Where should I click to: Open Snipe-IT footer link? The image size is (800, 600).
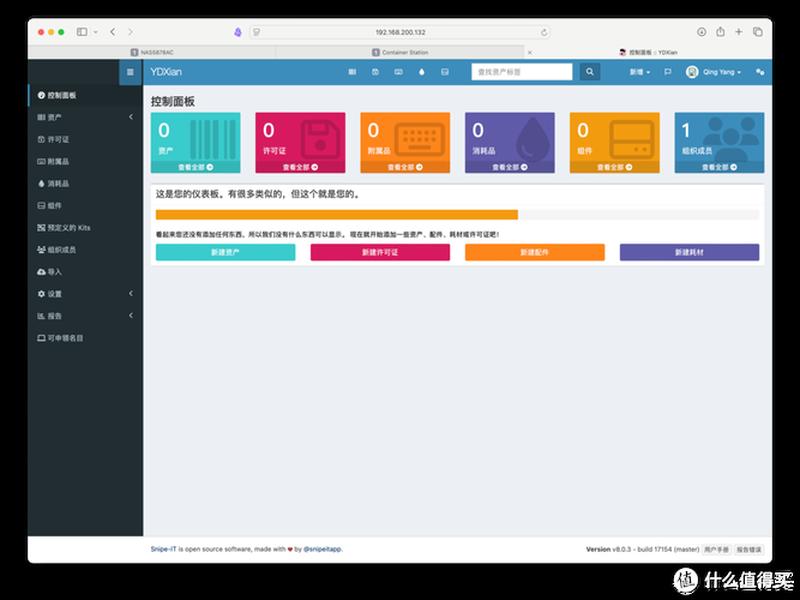(163, 549)
